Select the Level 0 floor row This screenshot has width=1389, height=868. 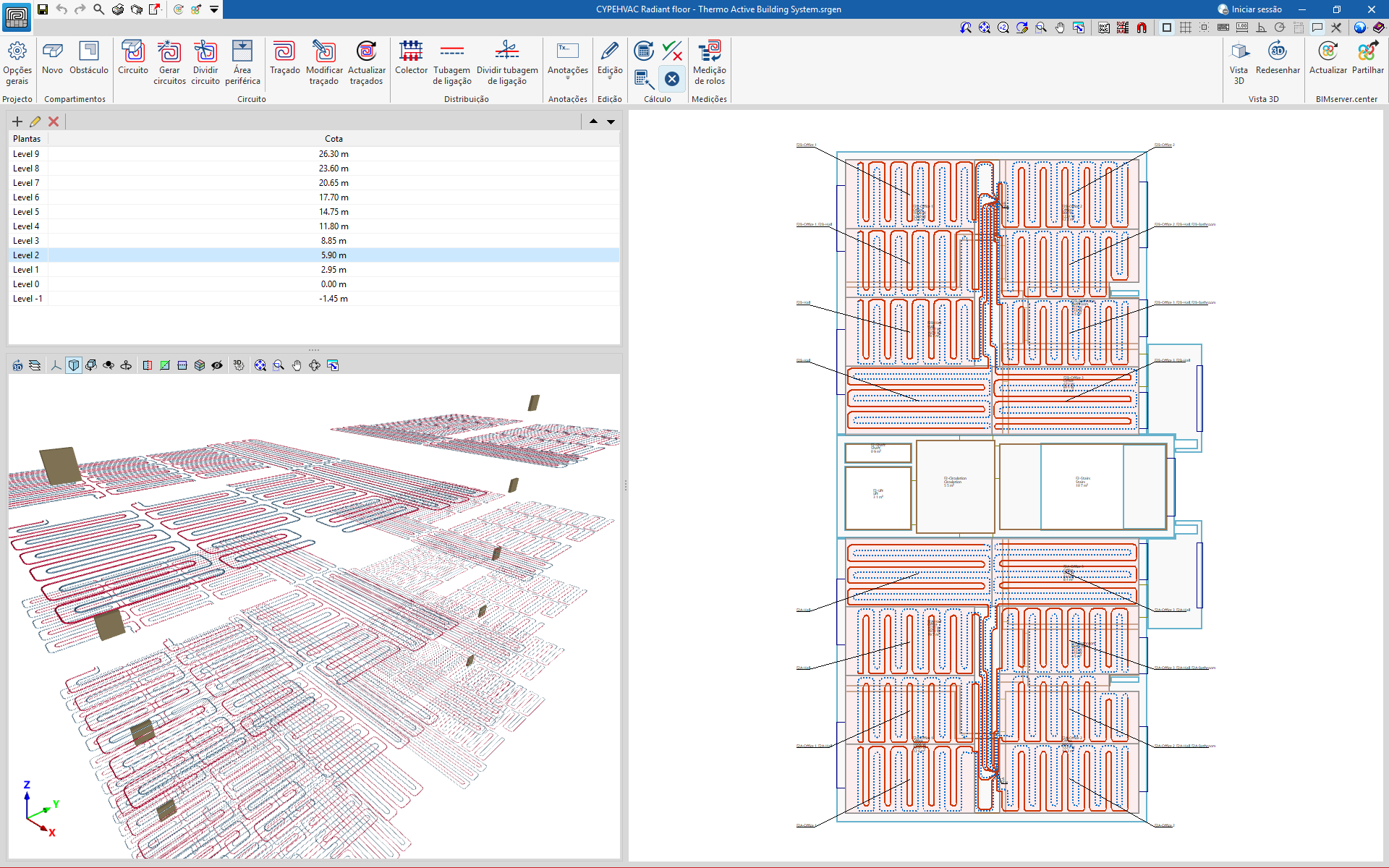(x=26, y=284)
